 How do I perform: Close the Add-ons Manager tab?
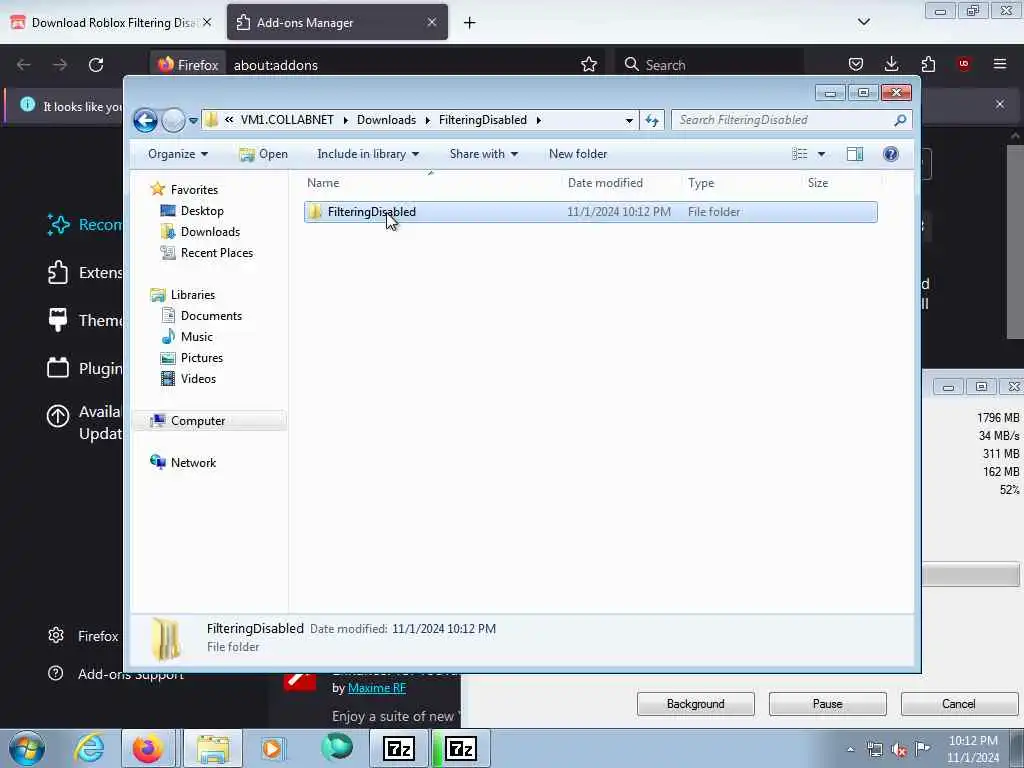(x=432, y=22)
